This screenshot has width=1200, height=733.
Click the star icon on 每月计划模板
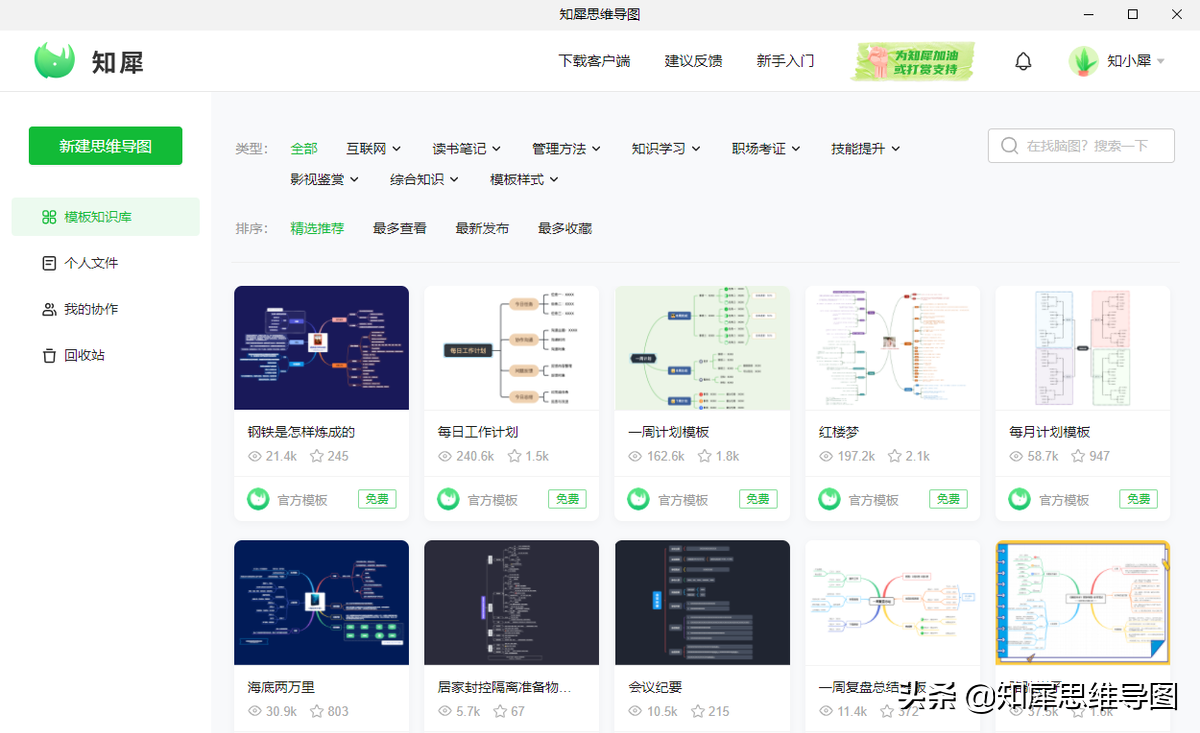tap(1078, 456)
